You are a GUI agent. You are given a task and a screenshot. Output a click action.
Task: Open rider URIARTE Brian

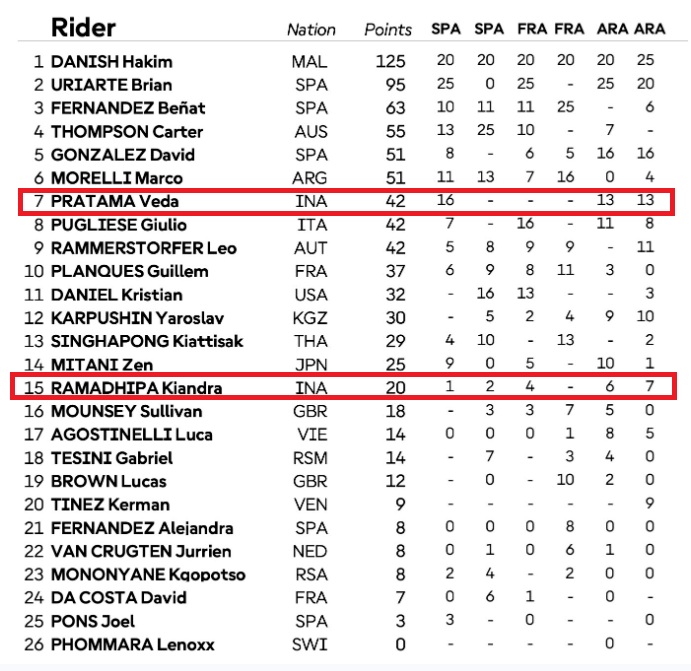click(x=111, y=85)
